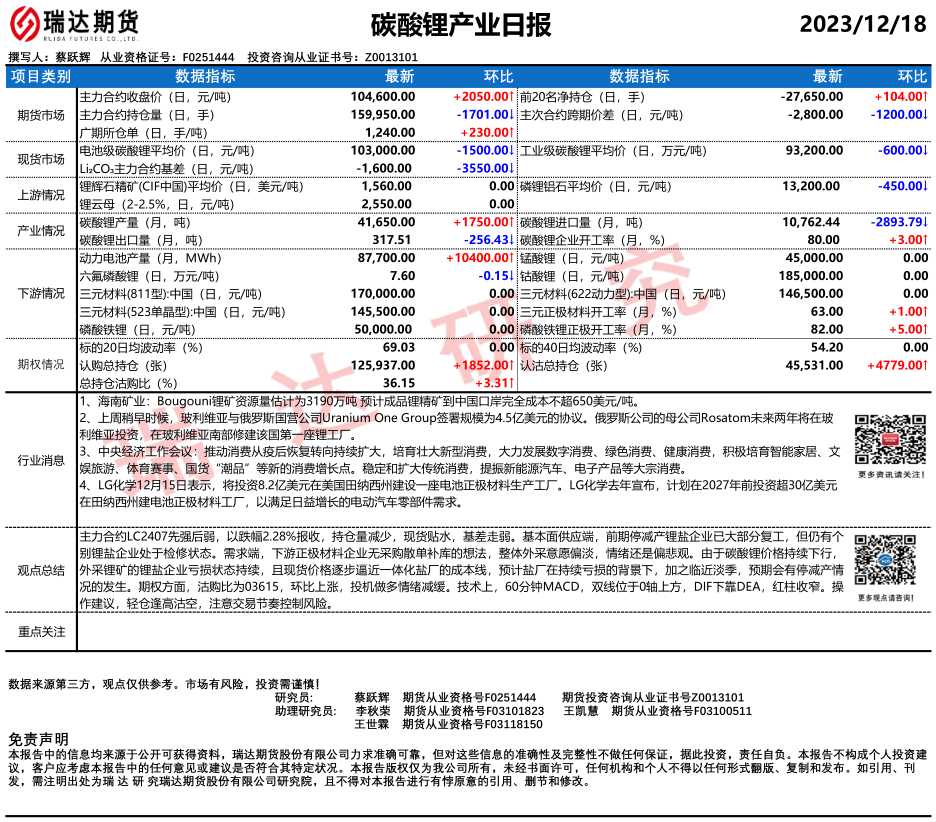Click the empty 重点关注 content field
Screen dimensions: 936x822
point(500,631)
